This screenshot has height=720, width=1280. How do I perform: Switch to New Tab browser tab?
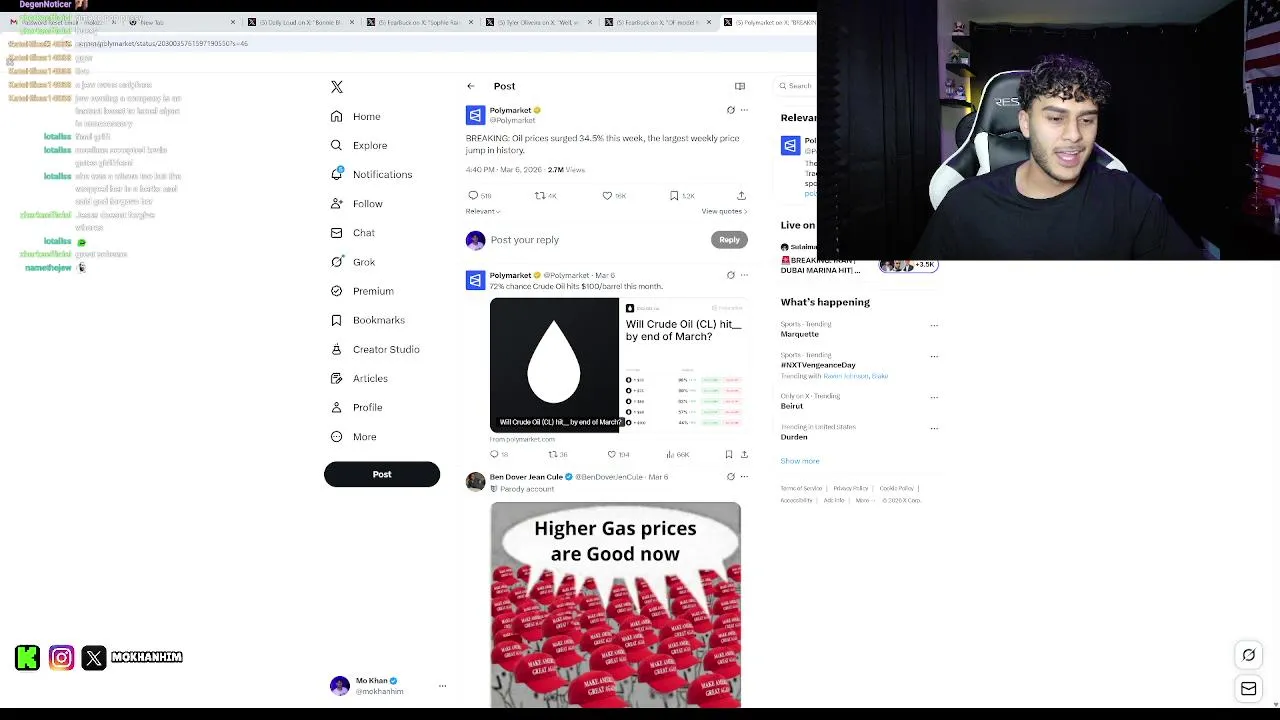point(180,22)
